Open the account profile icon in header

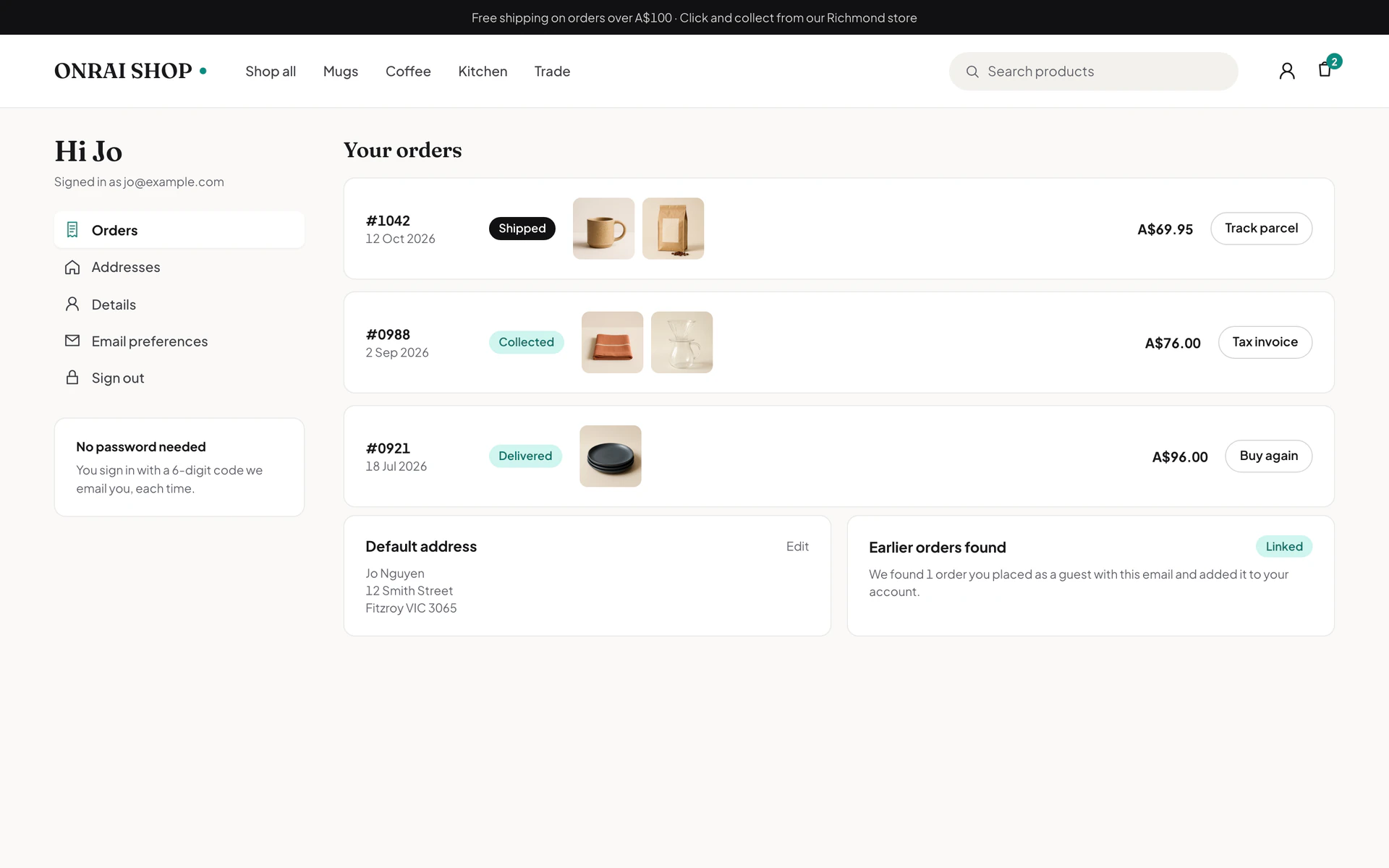point(1287,71)
